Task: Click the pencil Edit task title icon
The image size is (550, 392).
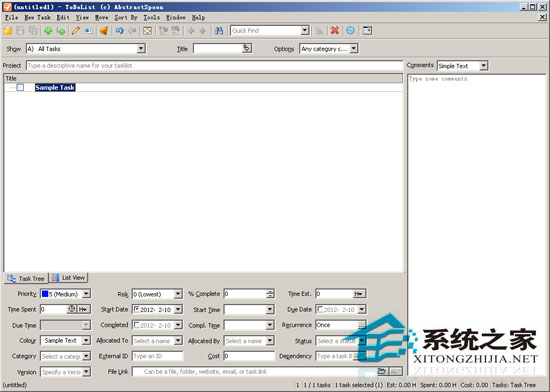Action: point(75,31)
